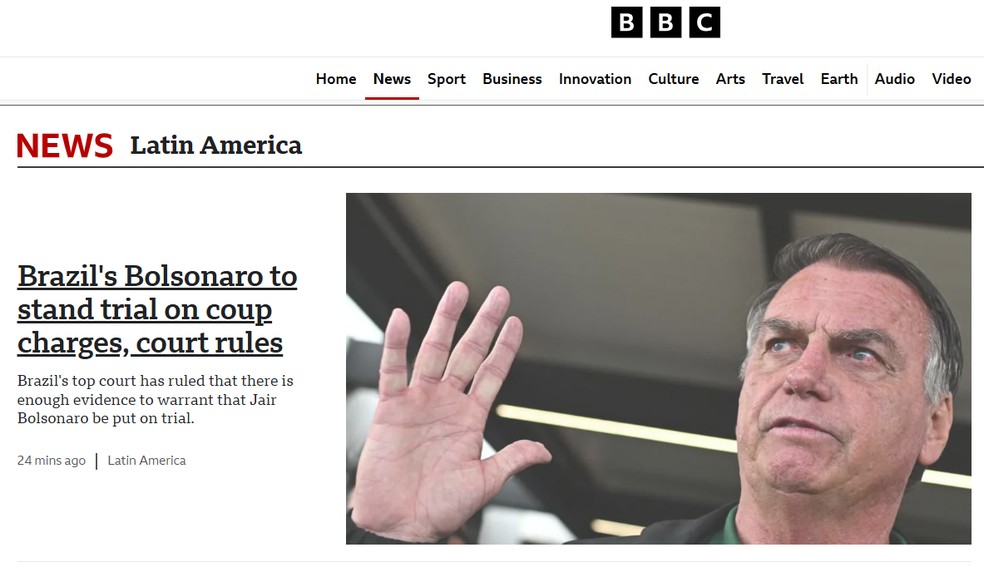
Task: Click the Latin America section title
Action: (216, 146)
